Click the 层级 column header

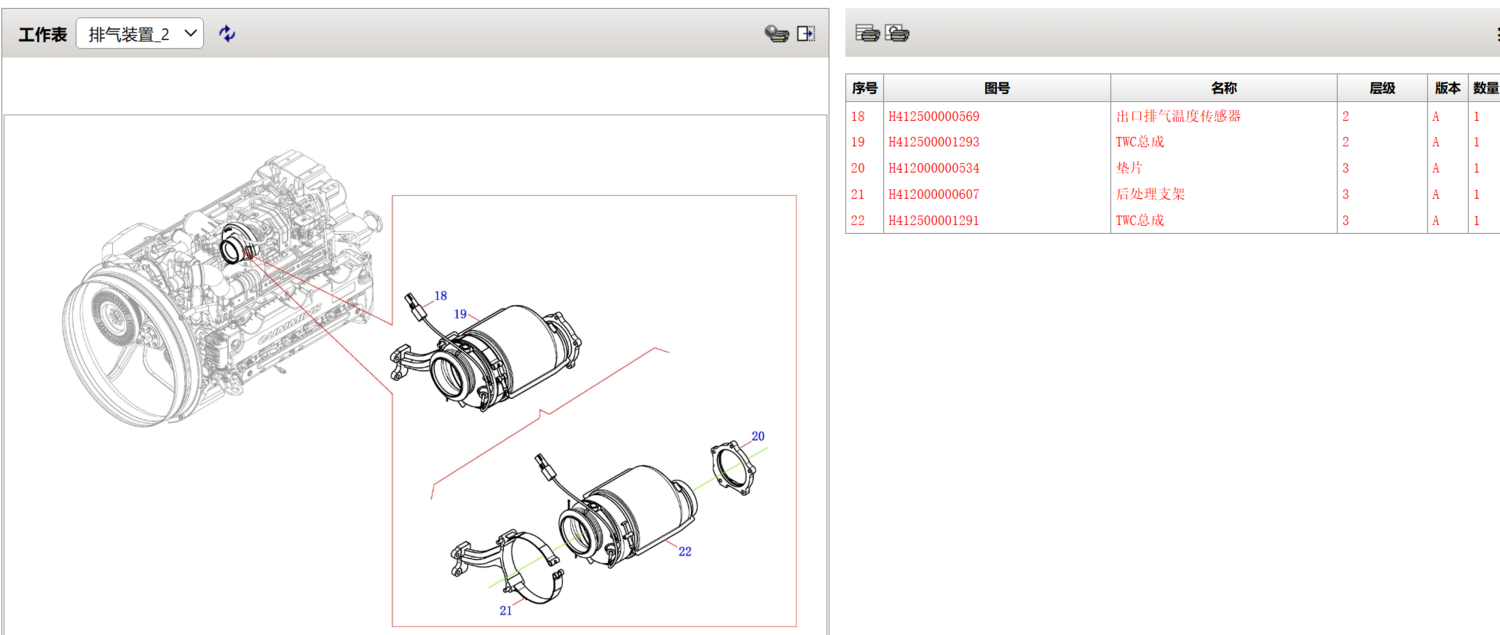[x=1382, y=88]
